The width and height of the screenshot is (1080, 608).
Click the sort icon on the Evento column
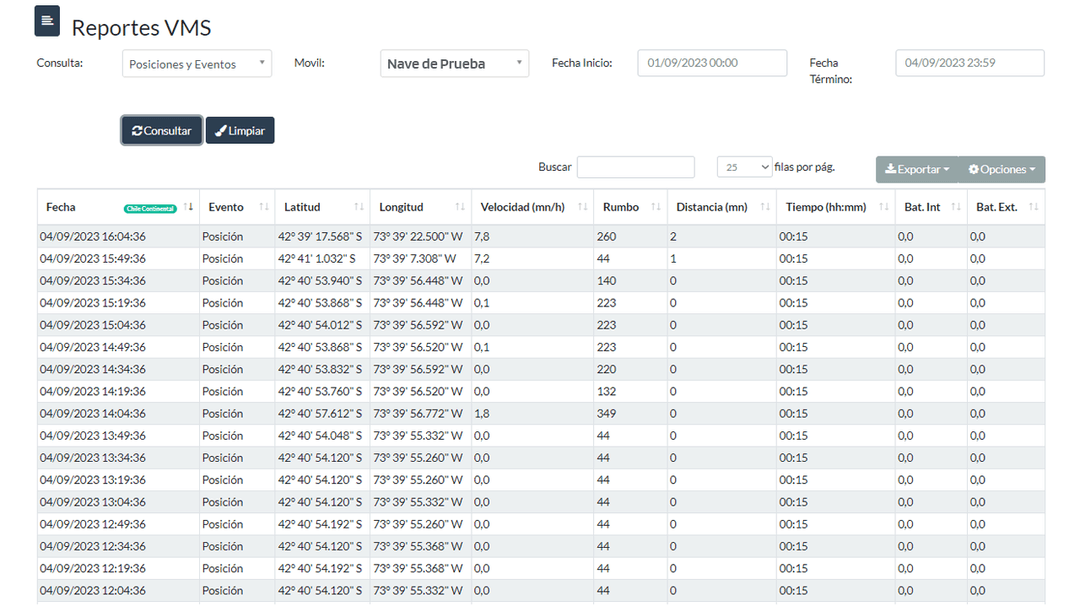click(263, 207)
